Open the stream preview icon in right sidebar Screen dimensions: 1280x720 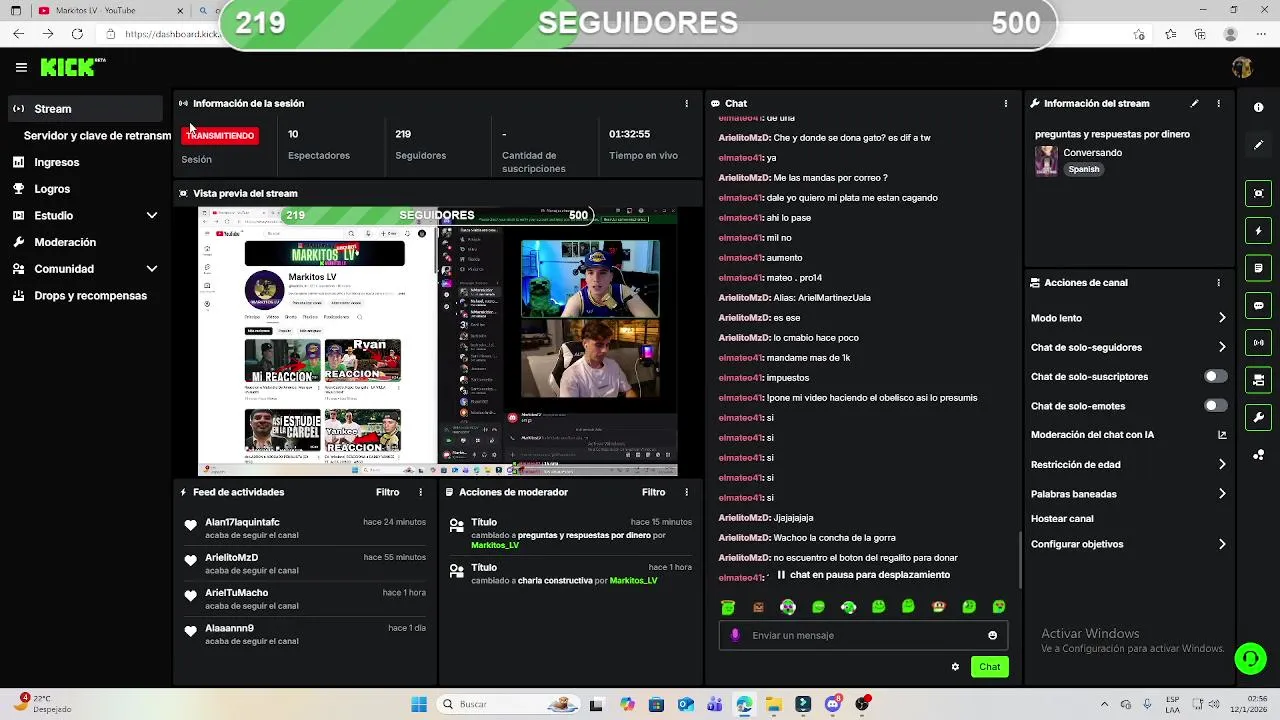pos(1258,193)
